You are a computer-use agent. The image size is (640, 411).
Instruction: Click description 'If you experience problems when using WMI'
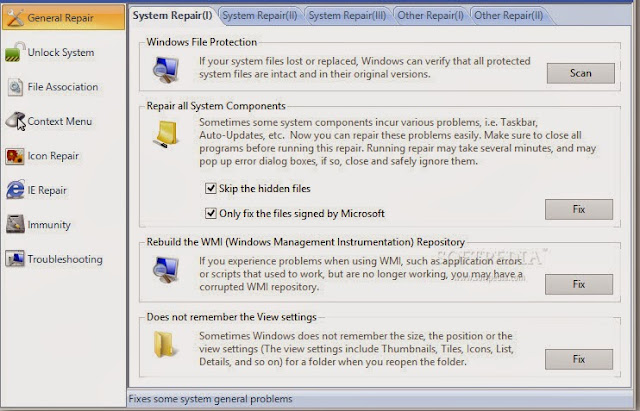coord(361,274)
